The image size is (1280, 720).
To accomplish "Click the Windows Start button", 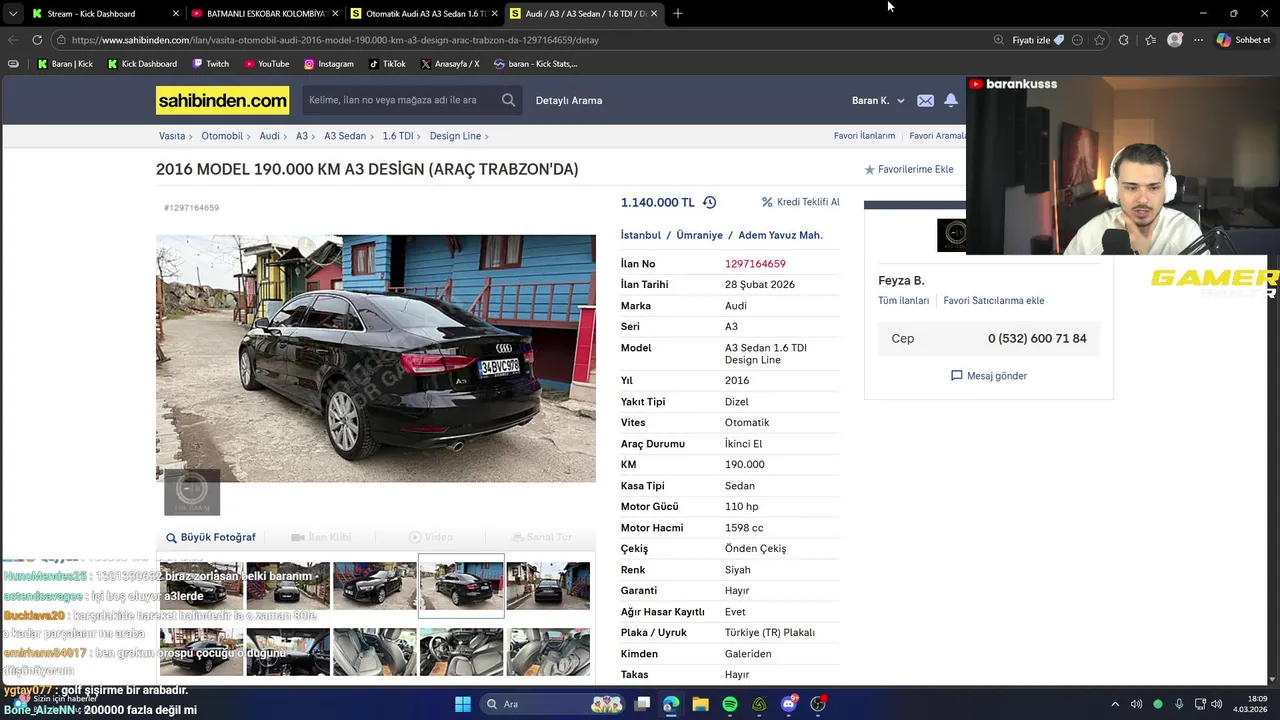I will coord(463,704).
